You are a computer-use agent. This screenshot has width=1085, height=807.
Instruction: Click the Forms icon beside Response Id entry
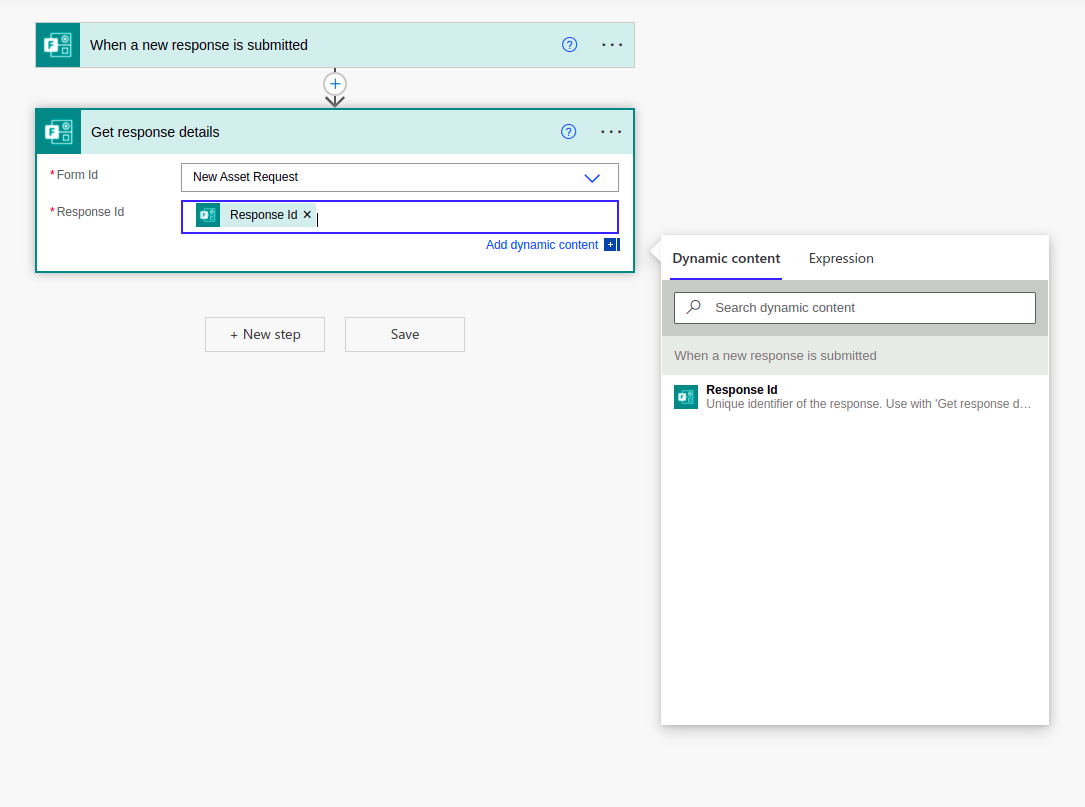coord(207,214)
